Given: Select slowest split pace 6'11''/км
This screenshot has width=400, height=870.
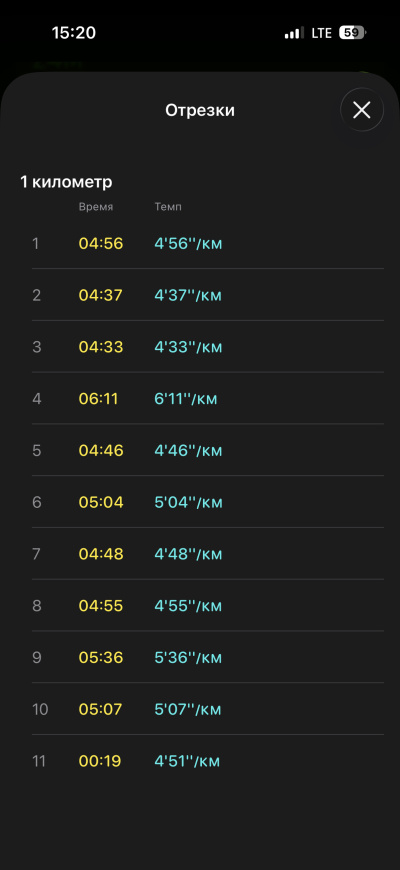Looking at the screenshot, I should (186, 399).
